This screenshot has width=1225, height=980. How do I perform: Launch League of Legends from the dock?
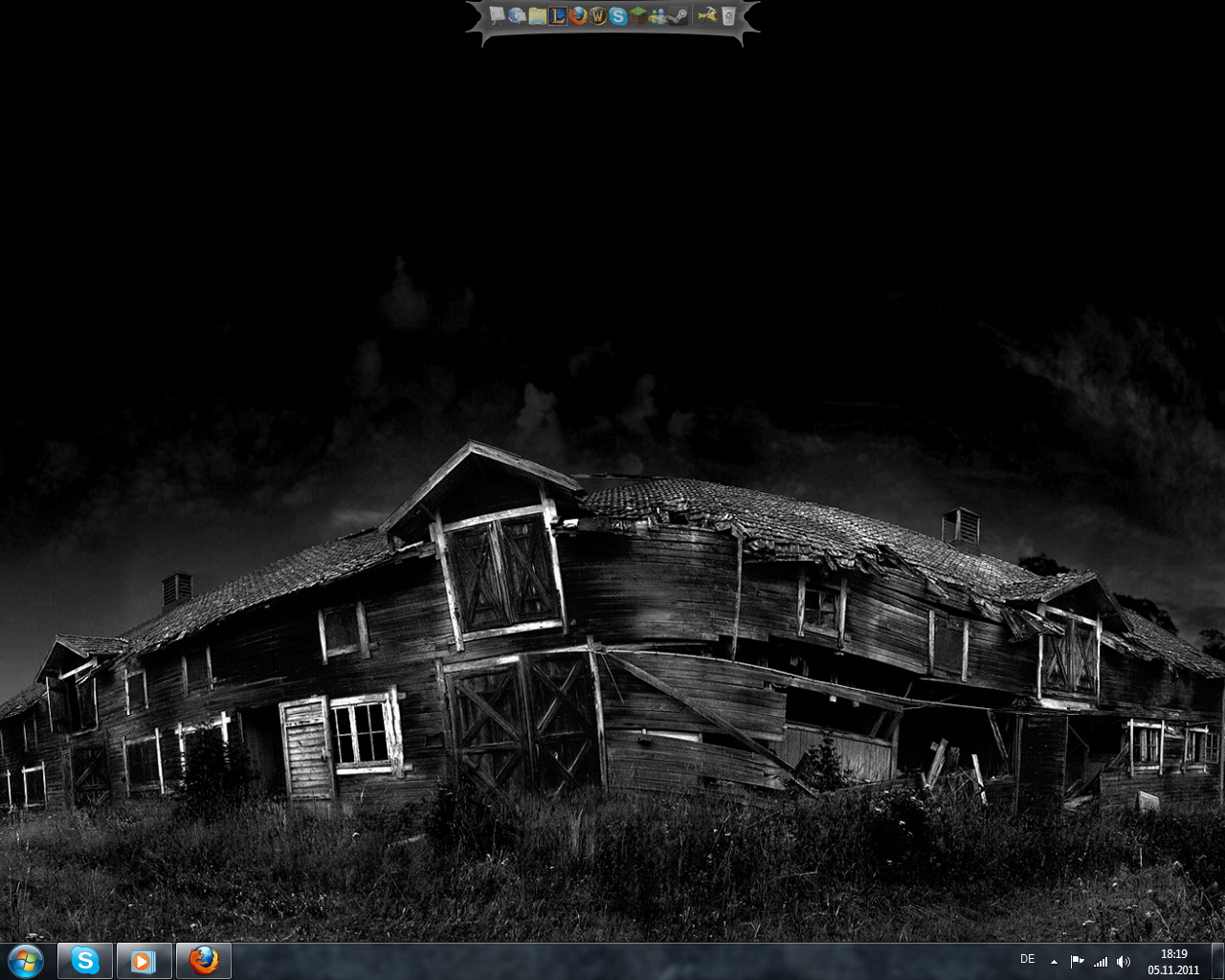pyautogui.click(x=557, y=15)
